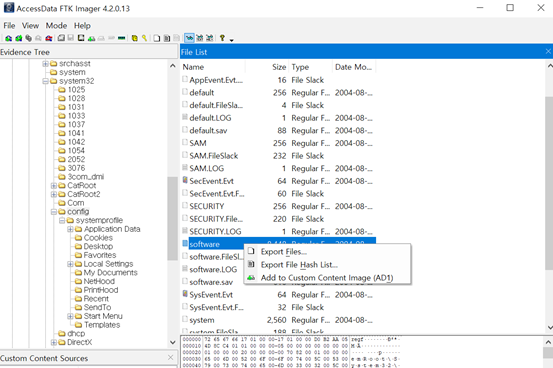Expand the CatRoot2 folder node
553x368 pixels.
(x=54, y=194)
